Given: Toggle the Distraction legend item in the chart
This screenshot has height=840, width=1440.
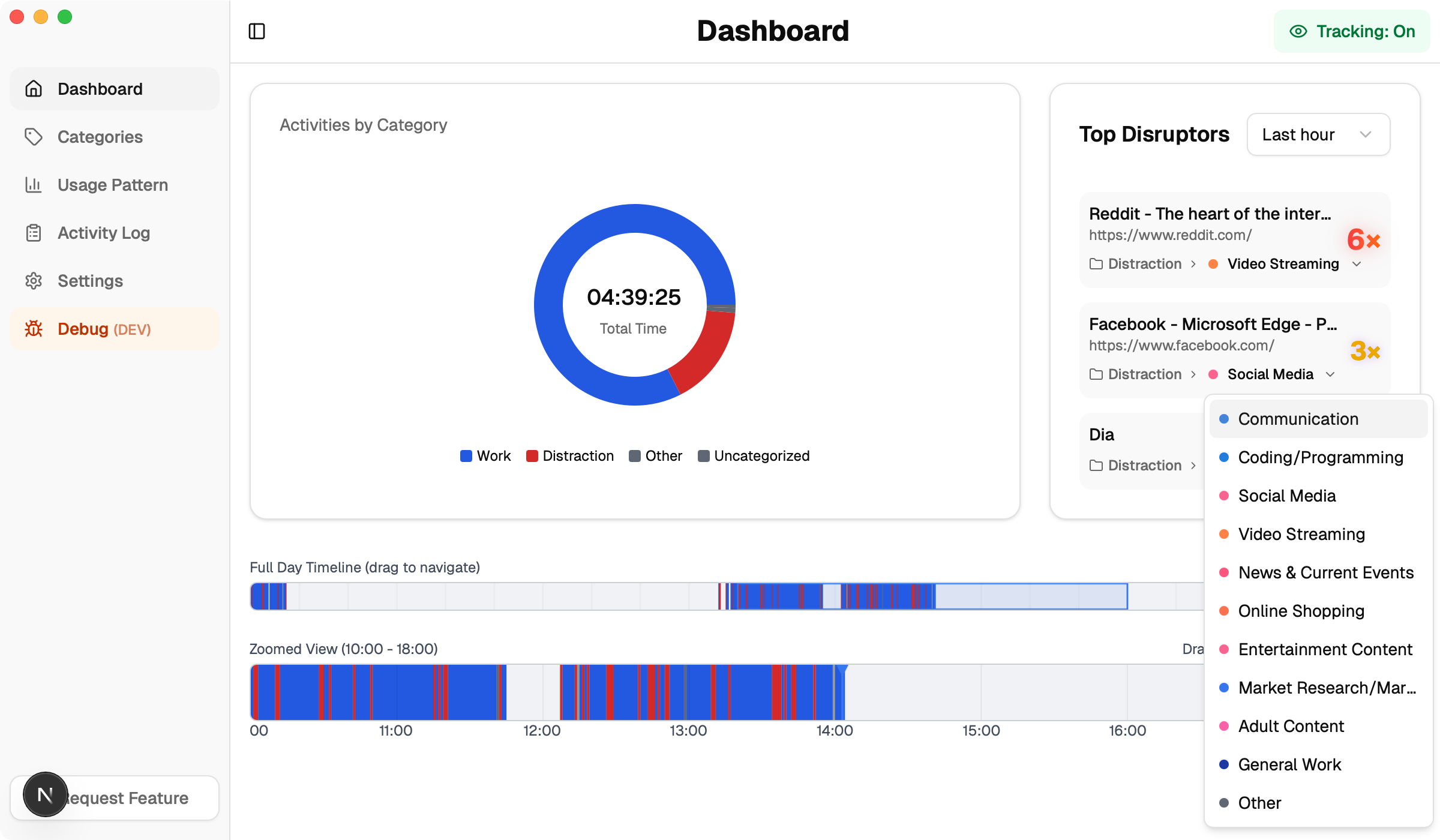Looking at the screenshot, I should [x=570, y=456].
